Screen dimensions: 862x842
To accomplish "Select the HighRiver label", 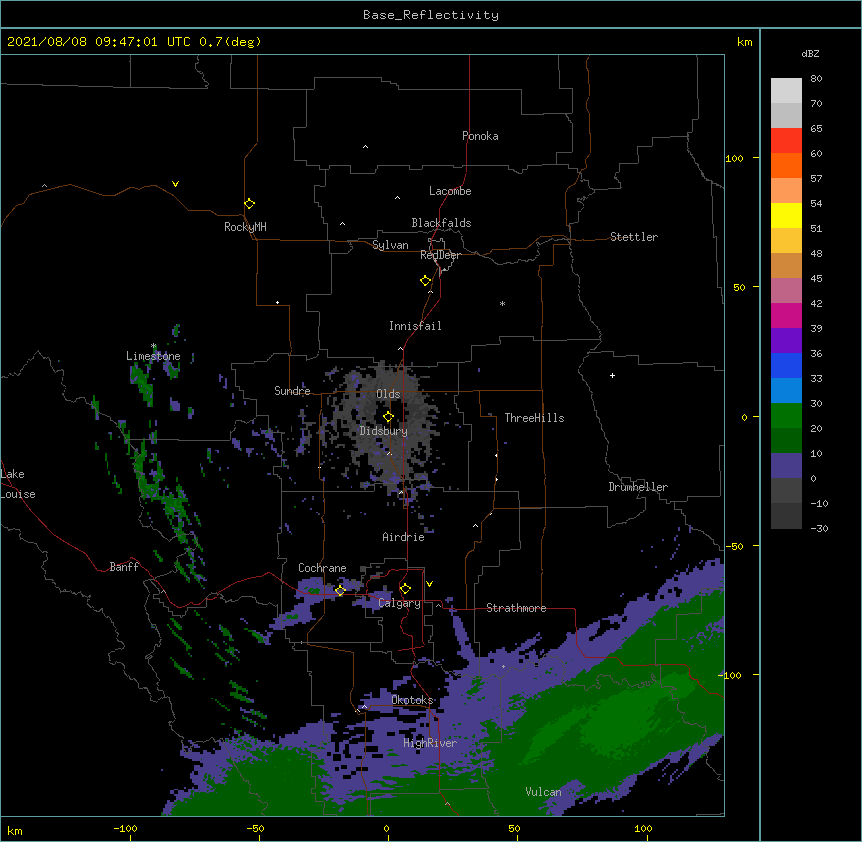I will pos(430,743).
